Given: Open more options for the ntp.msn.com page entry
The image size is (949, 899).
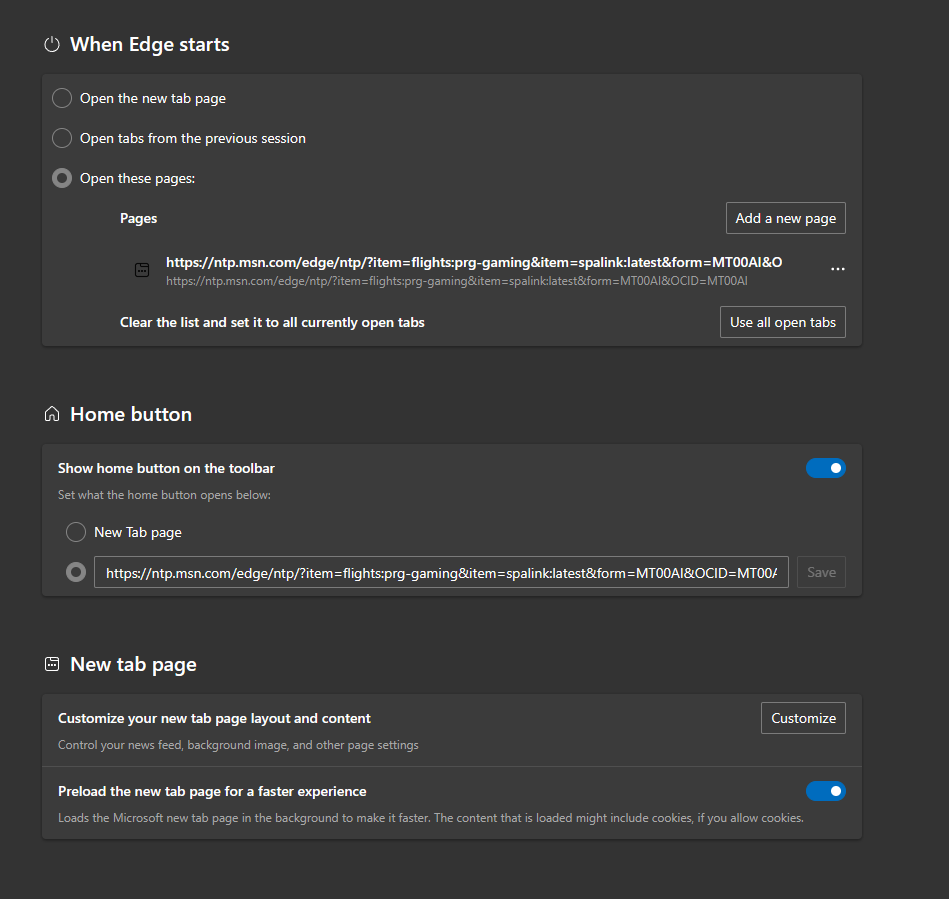Looking at the screenshot, I should coord(838,269).
